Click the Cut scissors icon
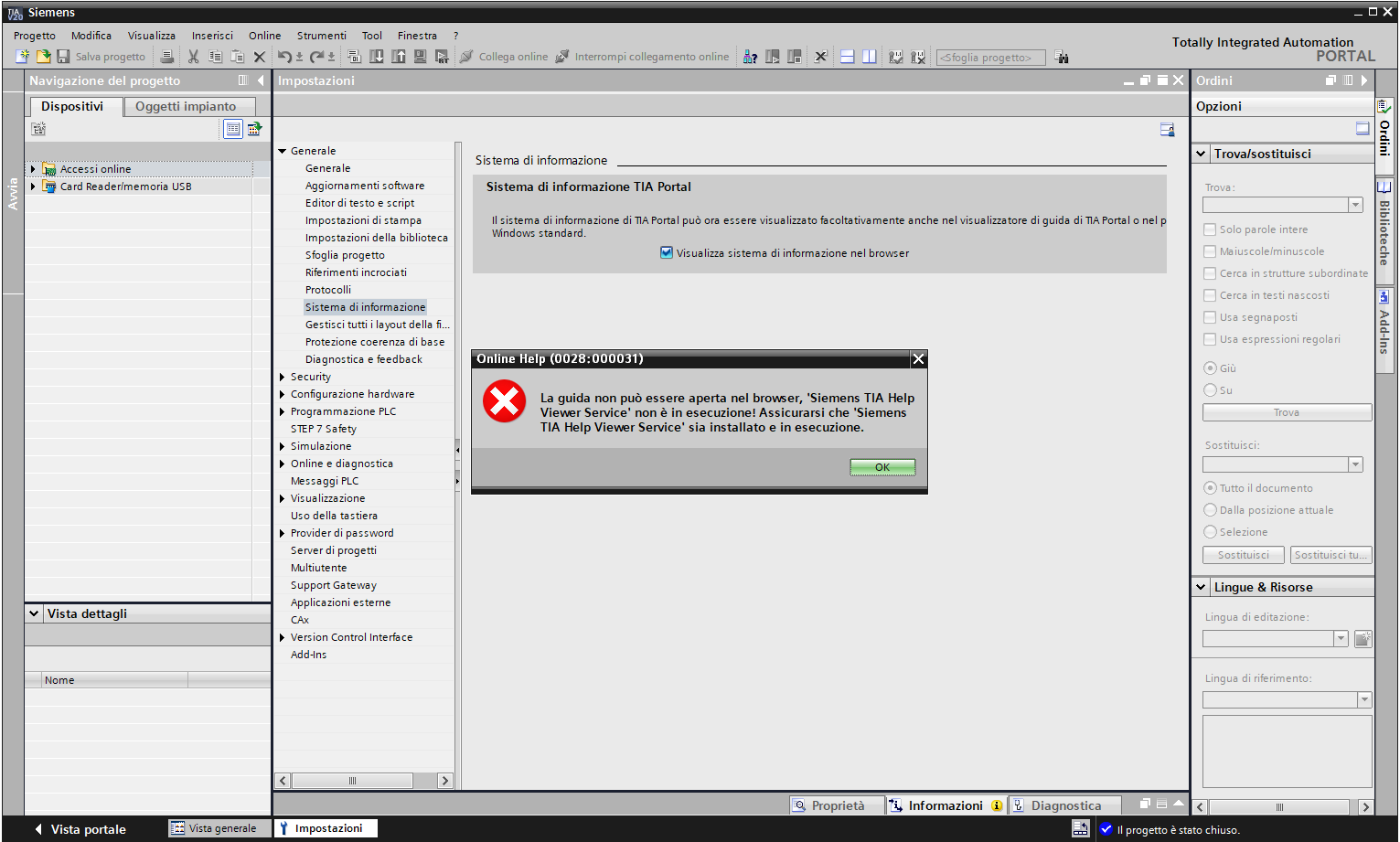Screen dimensions: 1400x842 point(193,57)
